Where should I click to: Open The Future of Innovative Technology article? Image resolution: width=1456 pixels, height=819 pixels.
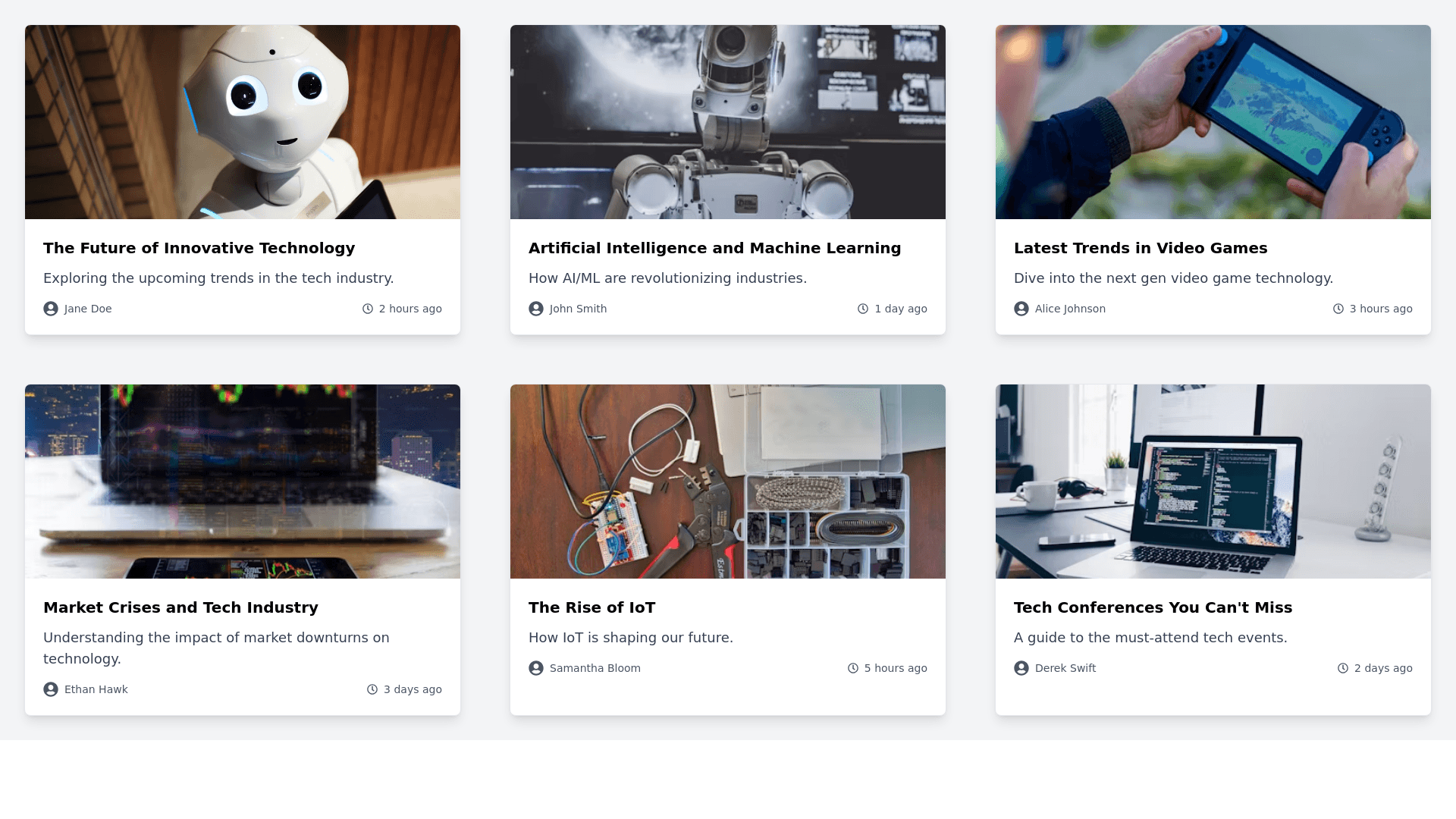coord(199,248)
